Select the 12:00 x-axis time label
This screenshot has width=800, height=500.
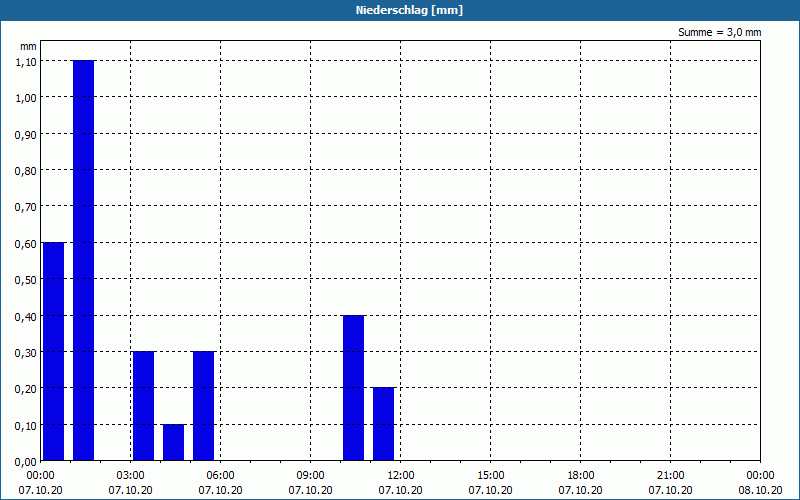coord(401,476)
